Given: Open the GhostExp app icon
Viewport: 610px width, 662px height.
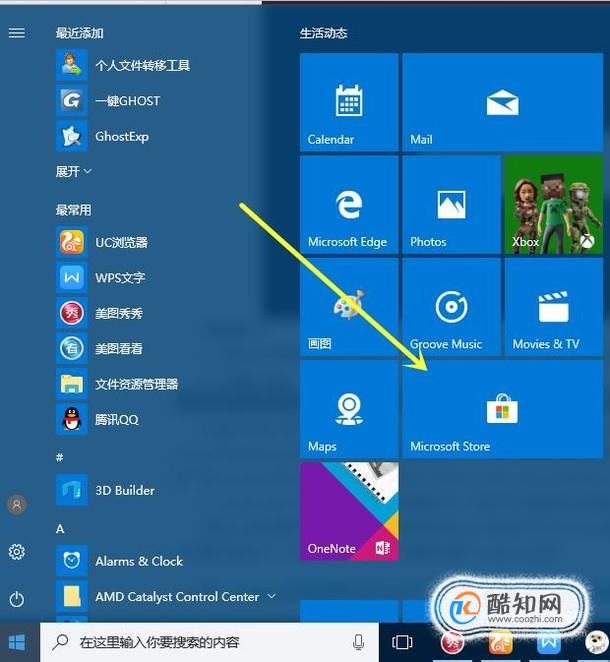Looking at the screenshot, I should click(72, 136).
